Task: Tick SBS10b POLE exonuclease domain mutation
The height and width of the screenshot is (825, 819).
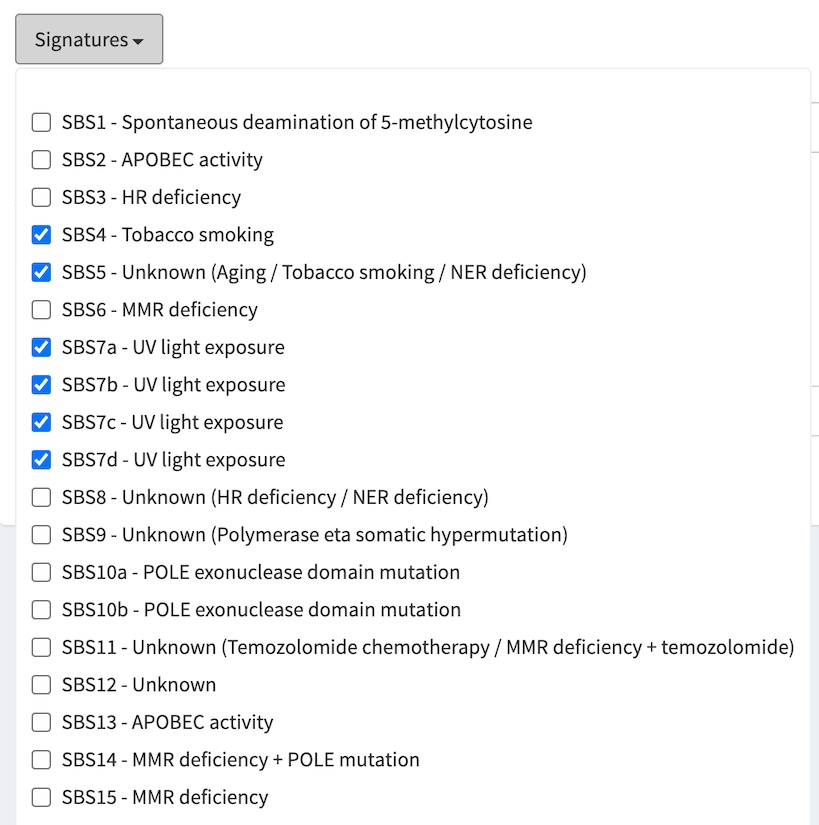Action: pyautogui.click(x=41, y=610)
